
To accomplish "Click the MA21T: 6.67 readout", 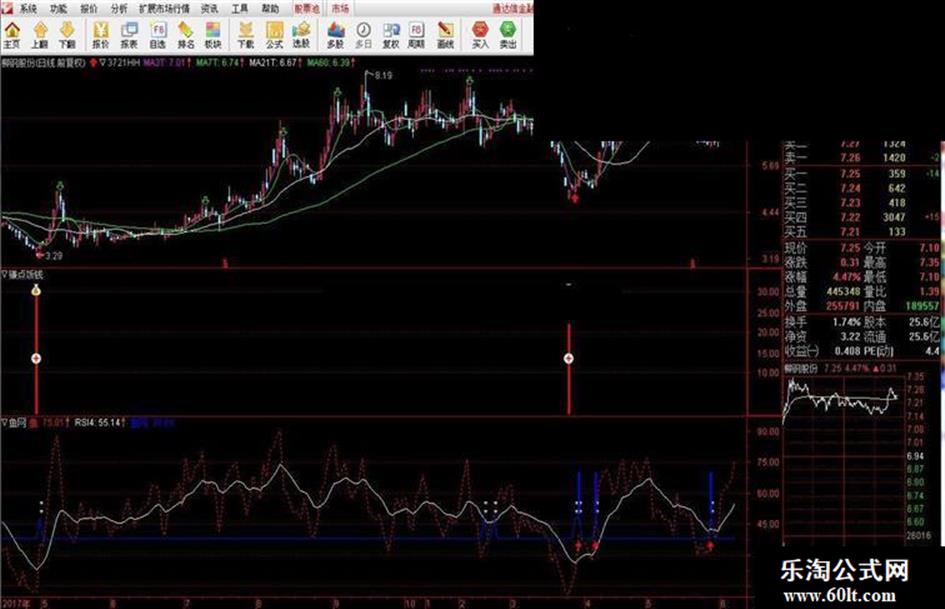I will (275, 62).
